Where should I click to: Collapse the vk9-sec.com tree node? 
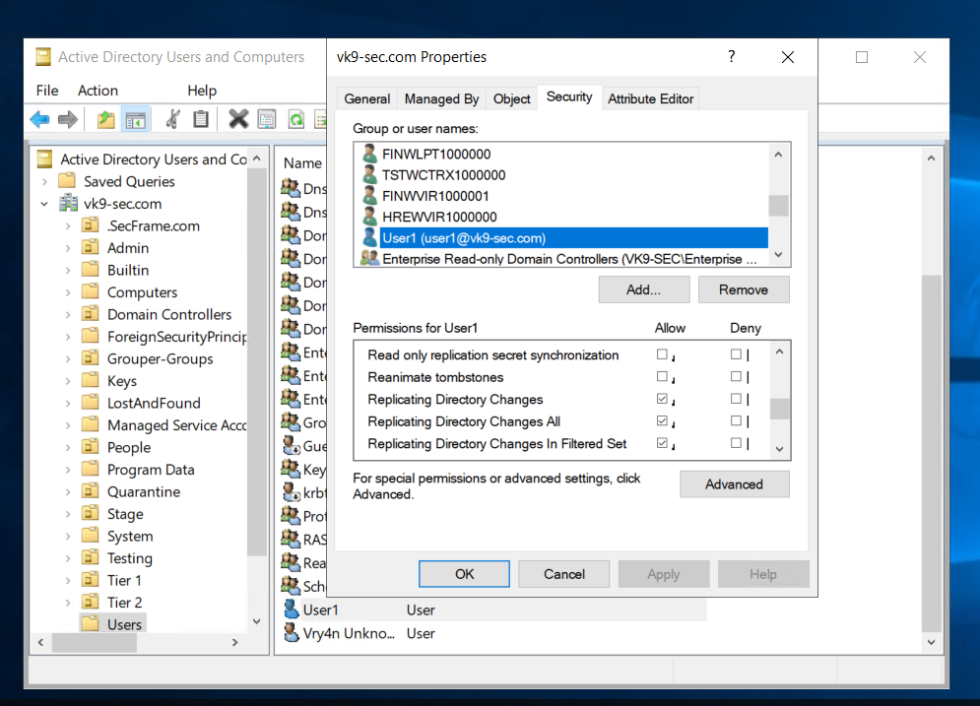click(x=44, y=204)
